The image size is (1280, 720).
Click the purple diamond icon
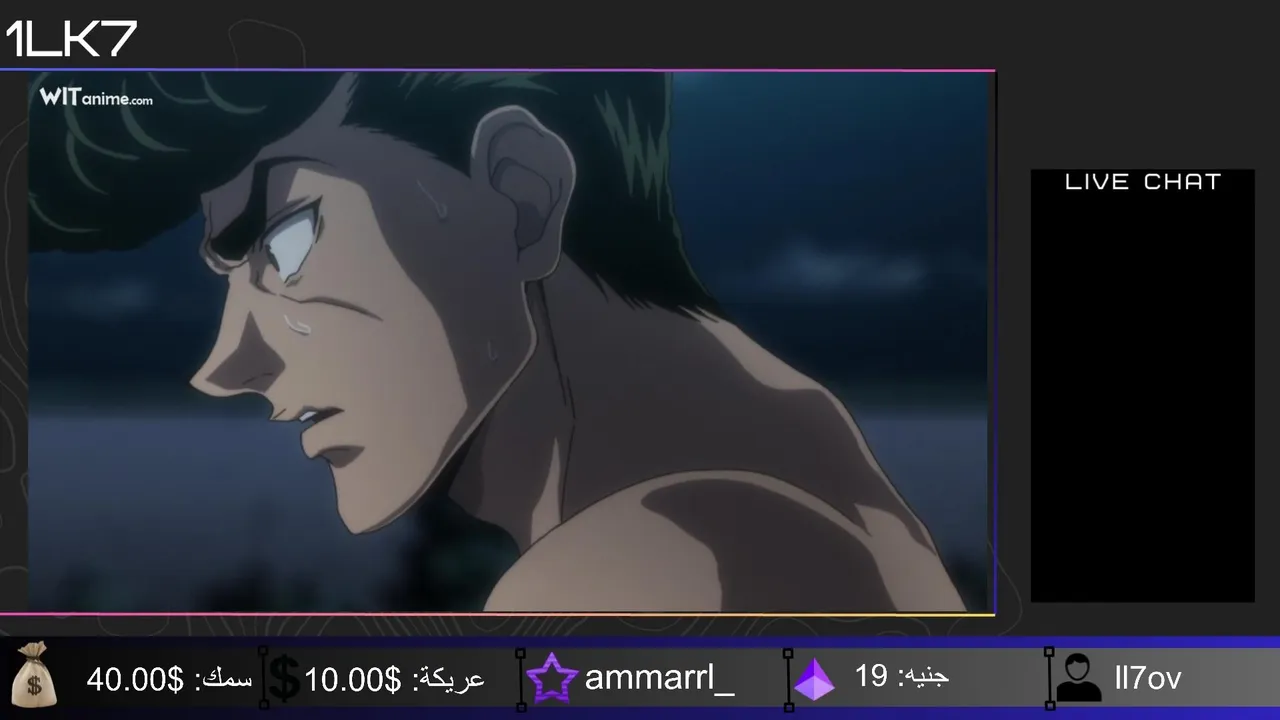[x=815, y=679]
